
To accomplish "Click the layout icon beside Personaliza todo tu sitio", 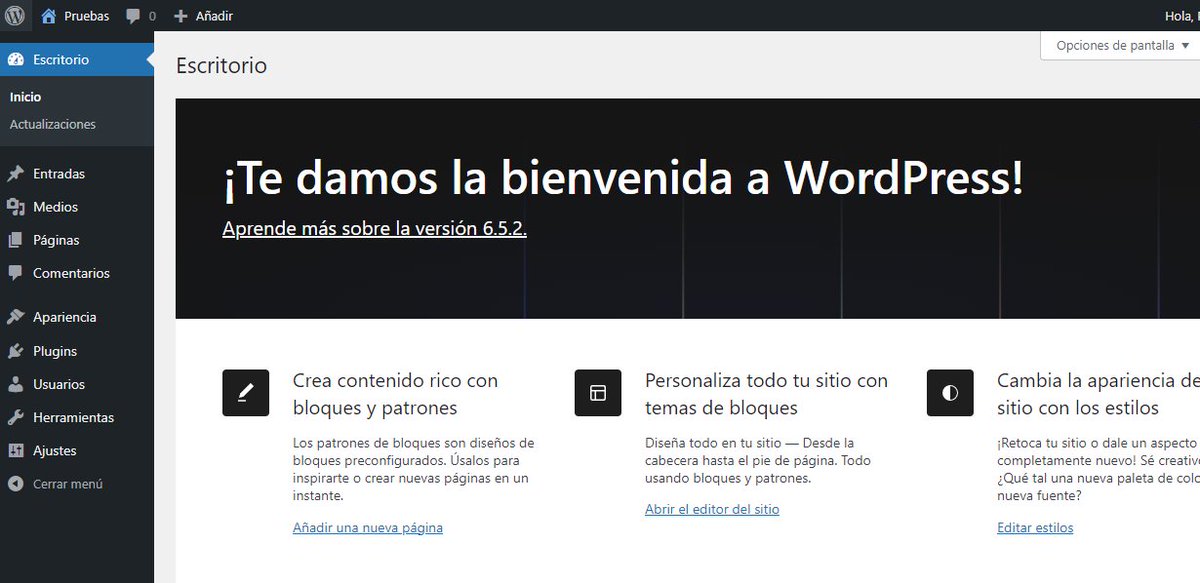I will click(598, 393).
